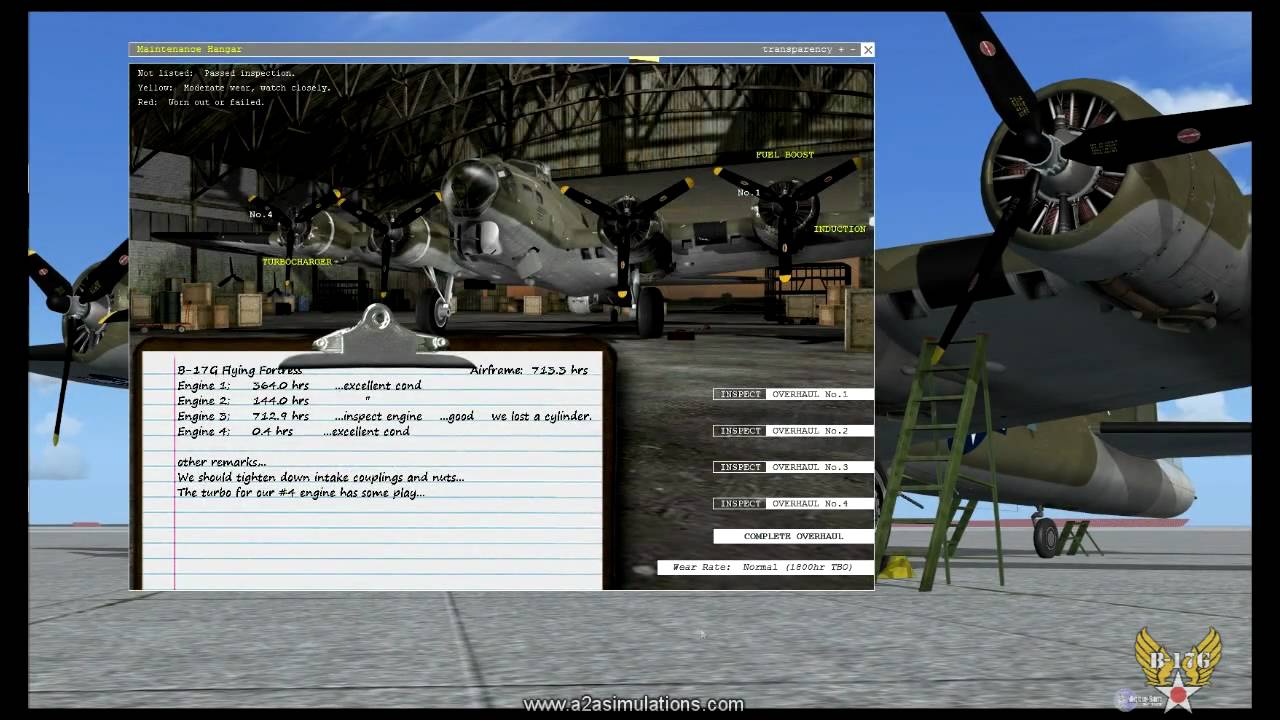Viewport: 1280px width, 720px height.
Task: Click the Engine 2 row on the clipboard
Action: (273, 401)
